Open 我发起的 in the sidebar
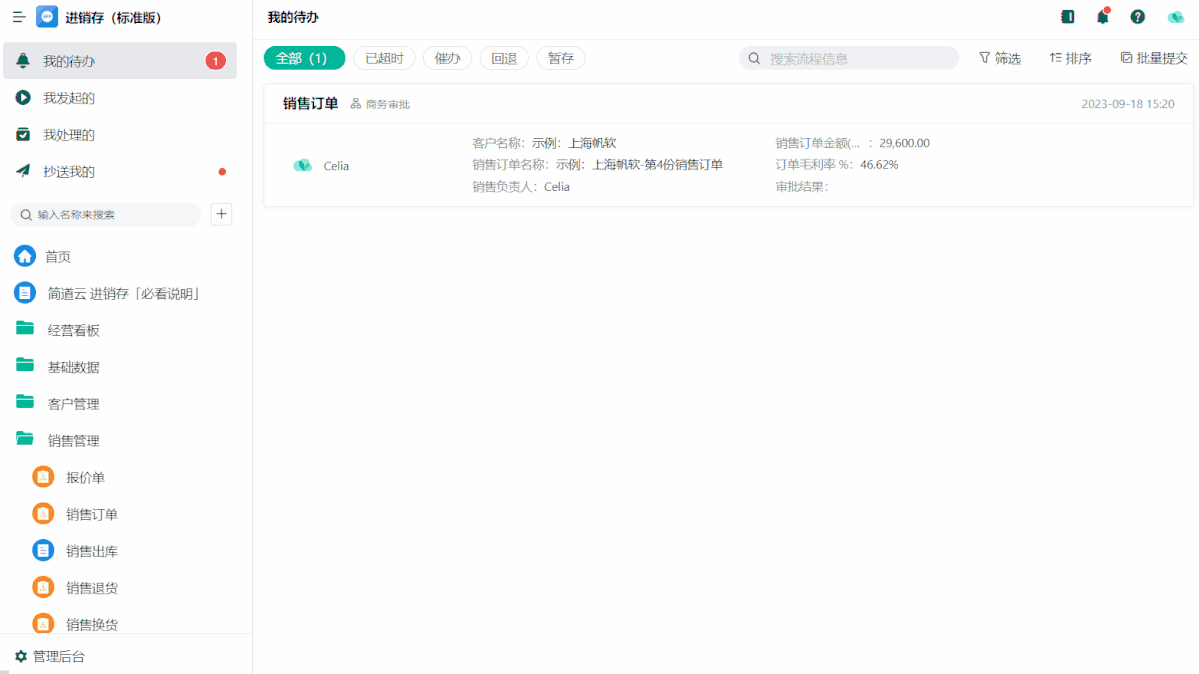The height and width of the screenshot is (674, 1200). point(120,98)
